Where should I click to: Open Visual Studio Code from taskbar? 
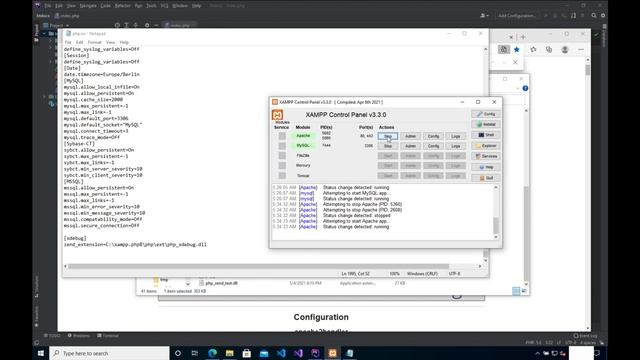[281, 353]
